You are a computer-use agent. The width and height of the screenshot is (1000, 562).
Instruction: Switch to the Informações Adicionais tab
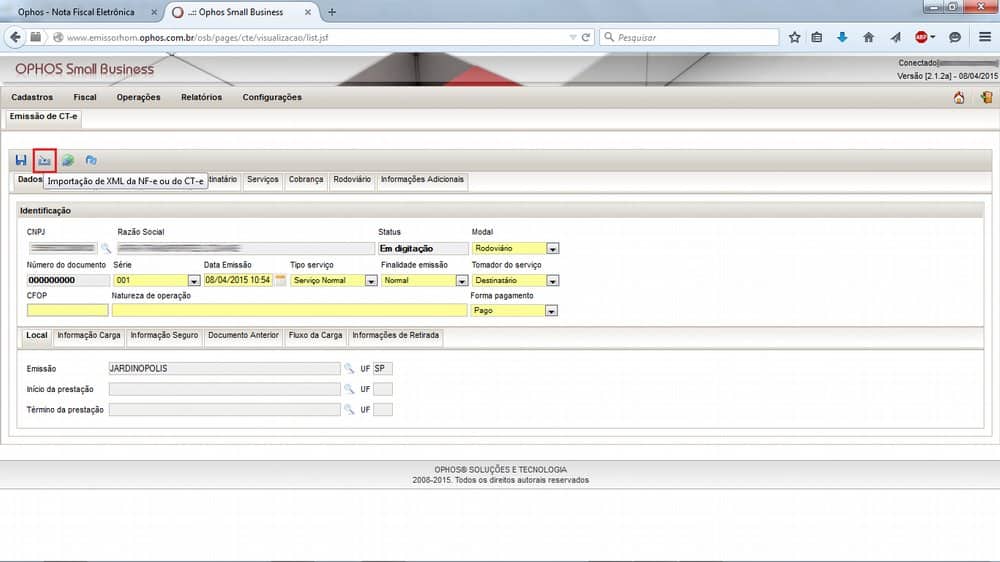coord(422,180)
